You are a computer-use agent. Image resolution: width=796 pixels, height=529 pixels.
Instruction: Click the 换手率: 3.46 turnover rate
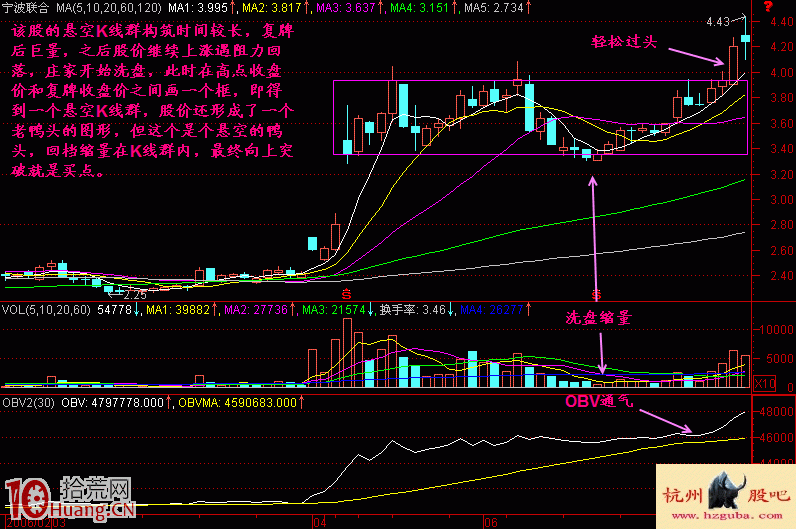413,309
